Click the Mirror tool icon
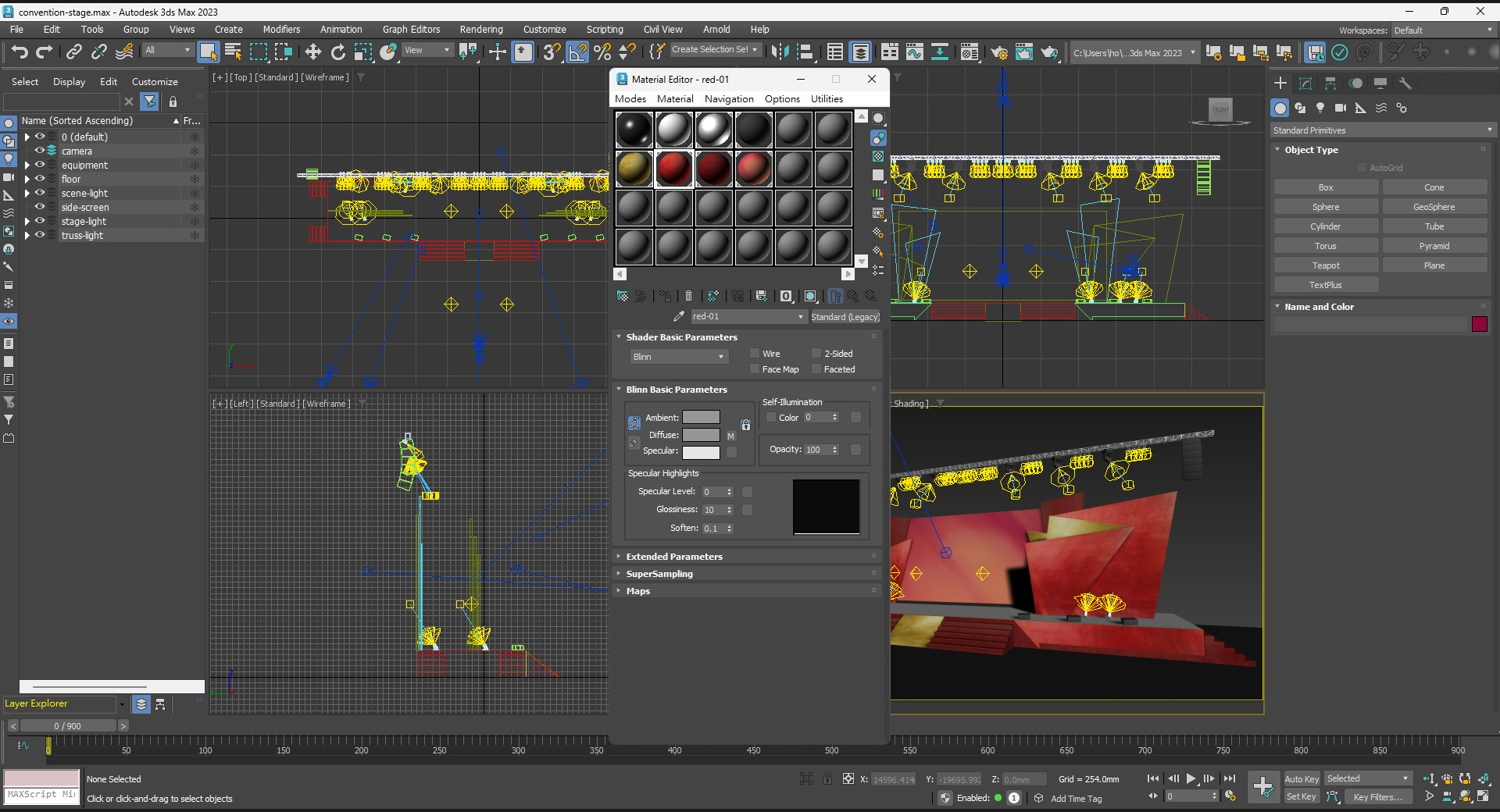The width and height of the screenshot is (1500, 812). pyautogui.click(x=779, y=52)
